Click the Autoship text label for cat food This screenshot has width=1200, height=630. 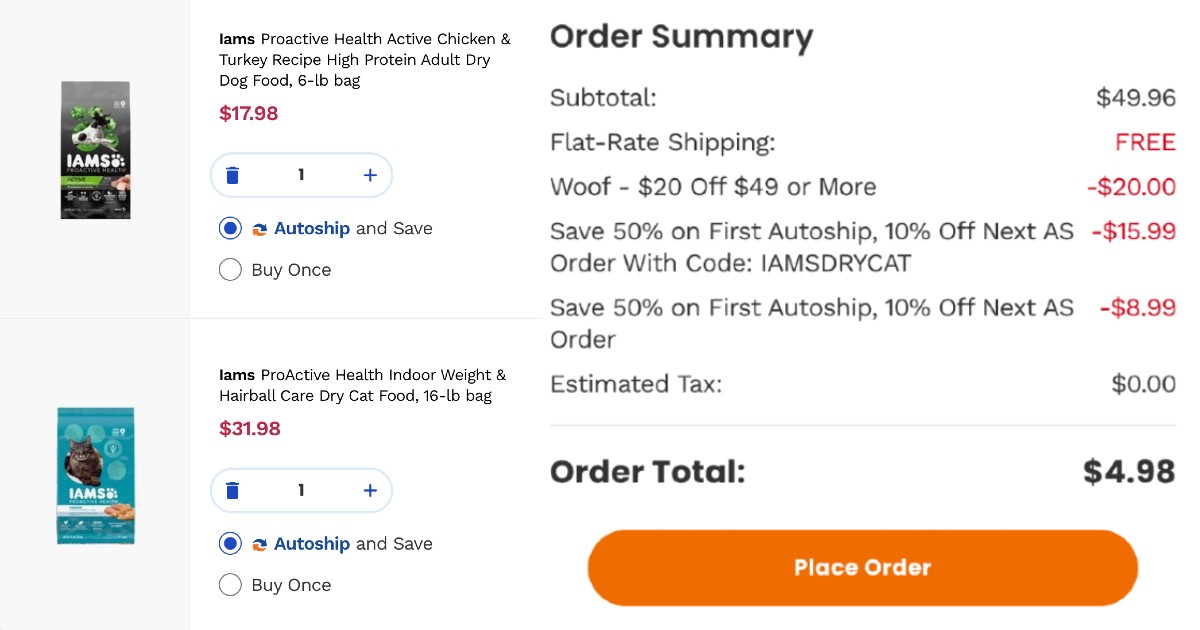(x=312, y=544)
